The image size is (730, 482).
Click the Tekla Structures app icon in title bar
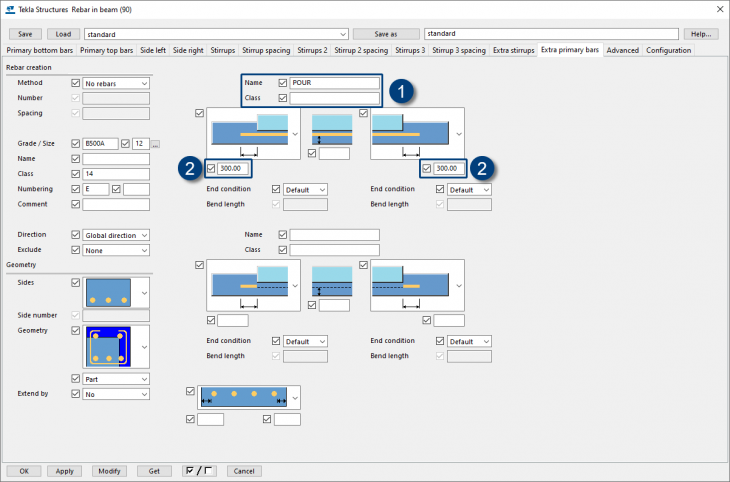point(10,9)
